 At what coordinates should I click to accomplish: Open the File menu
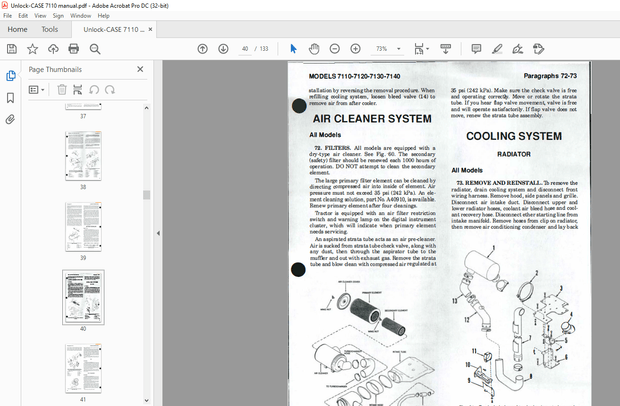tap(8, 16)
